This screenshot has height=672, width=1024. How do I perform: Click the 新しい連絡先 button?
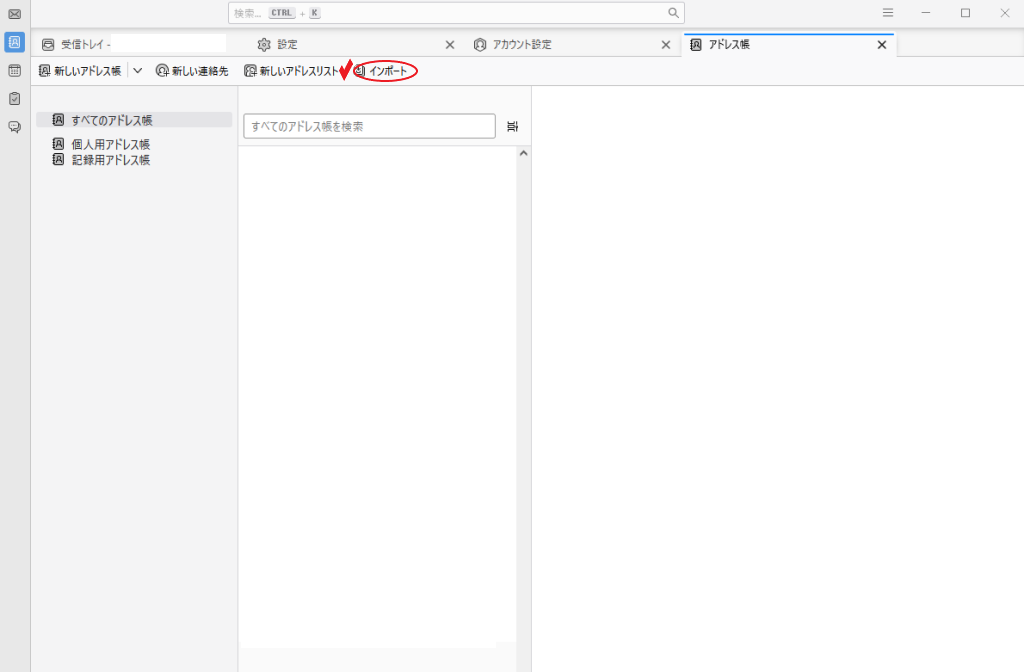pyautogui.click(x=192, y=71)
